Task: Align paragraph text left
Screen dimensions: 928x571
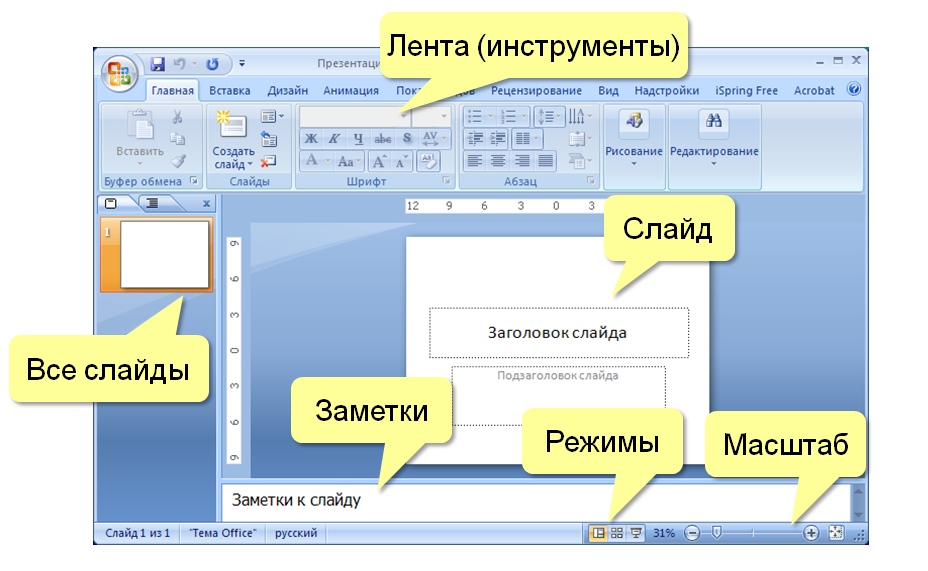Action: click(x=475, y=160)
